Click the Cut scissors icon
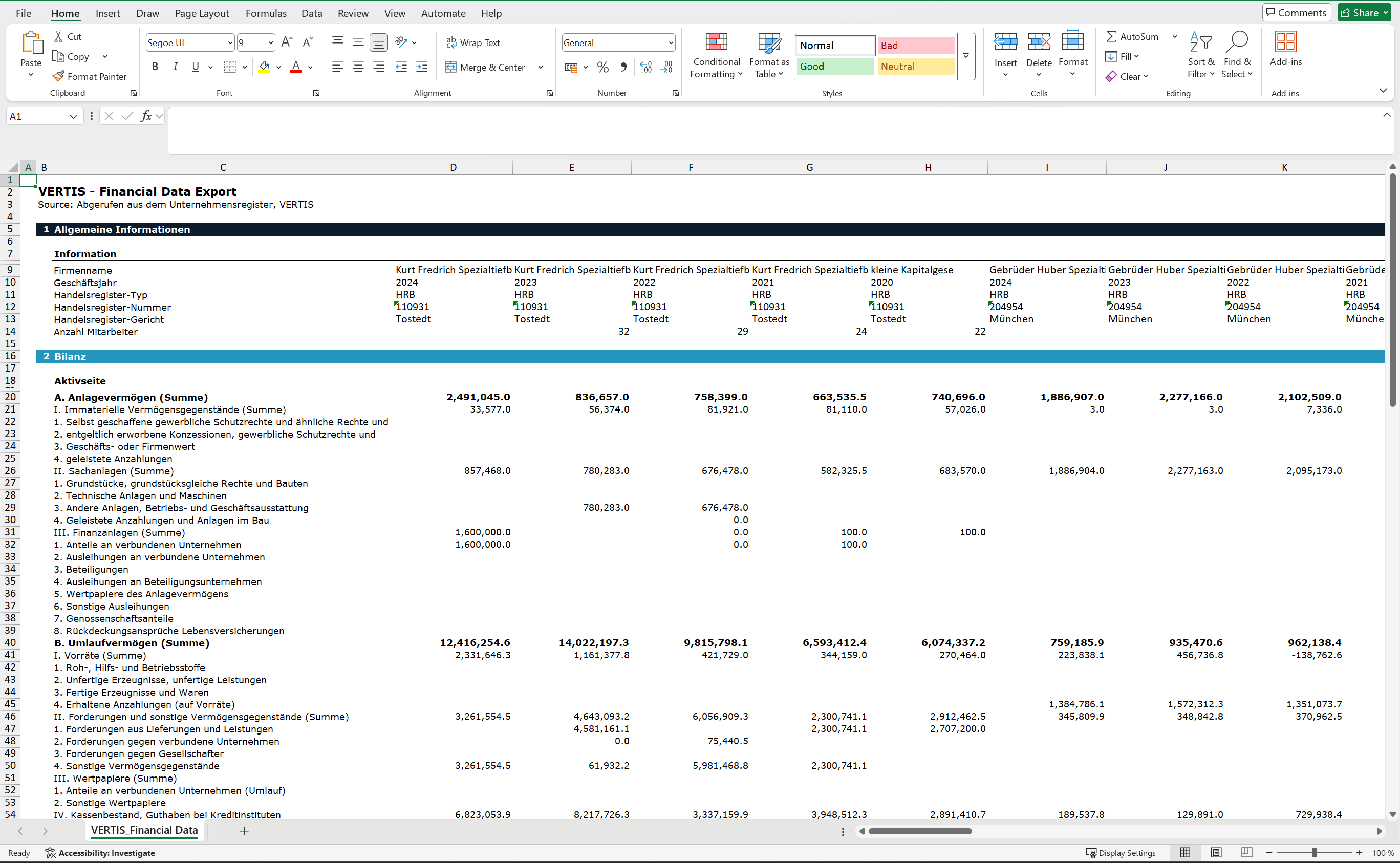The width and height of the screenshot is (1400, 863). (58, 36)
